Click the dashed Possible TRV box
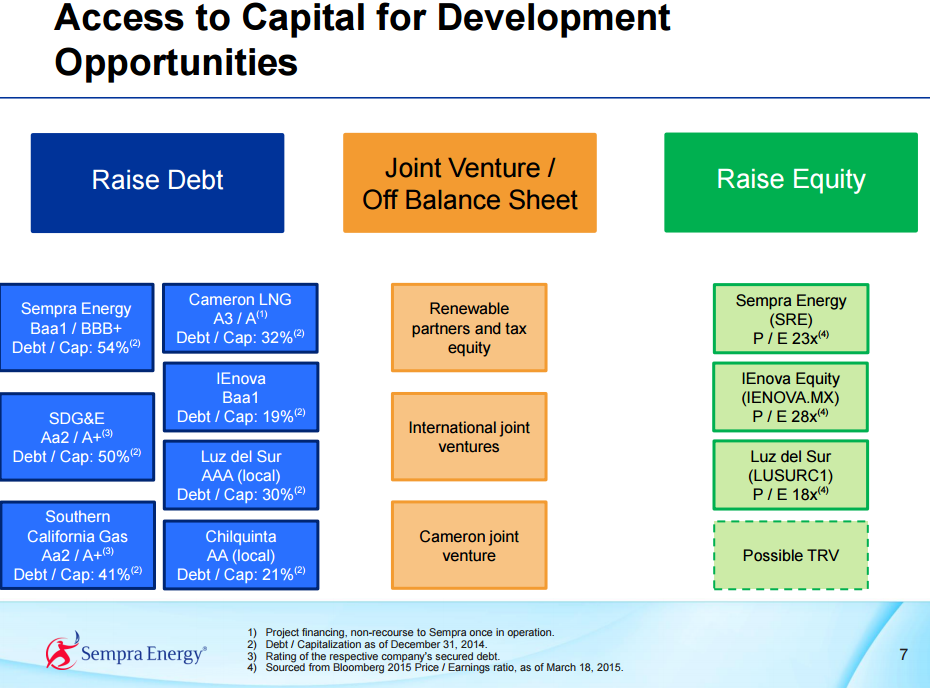Viewport: 930px width, 688px height. click(791, 555)
